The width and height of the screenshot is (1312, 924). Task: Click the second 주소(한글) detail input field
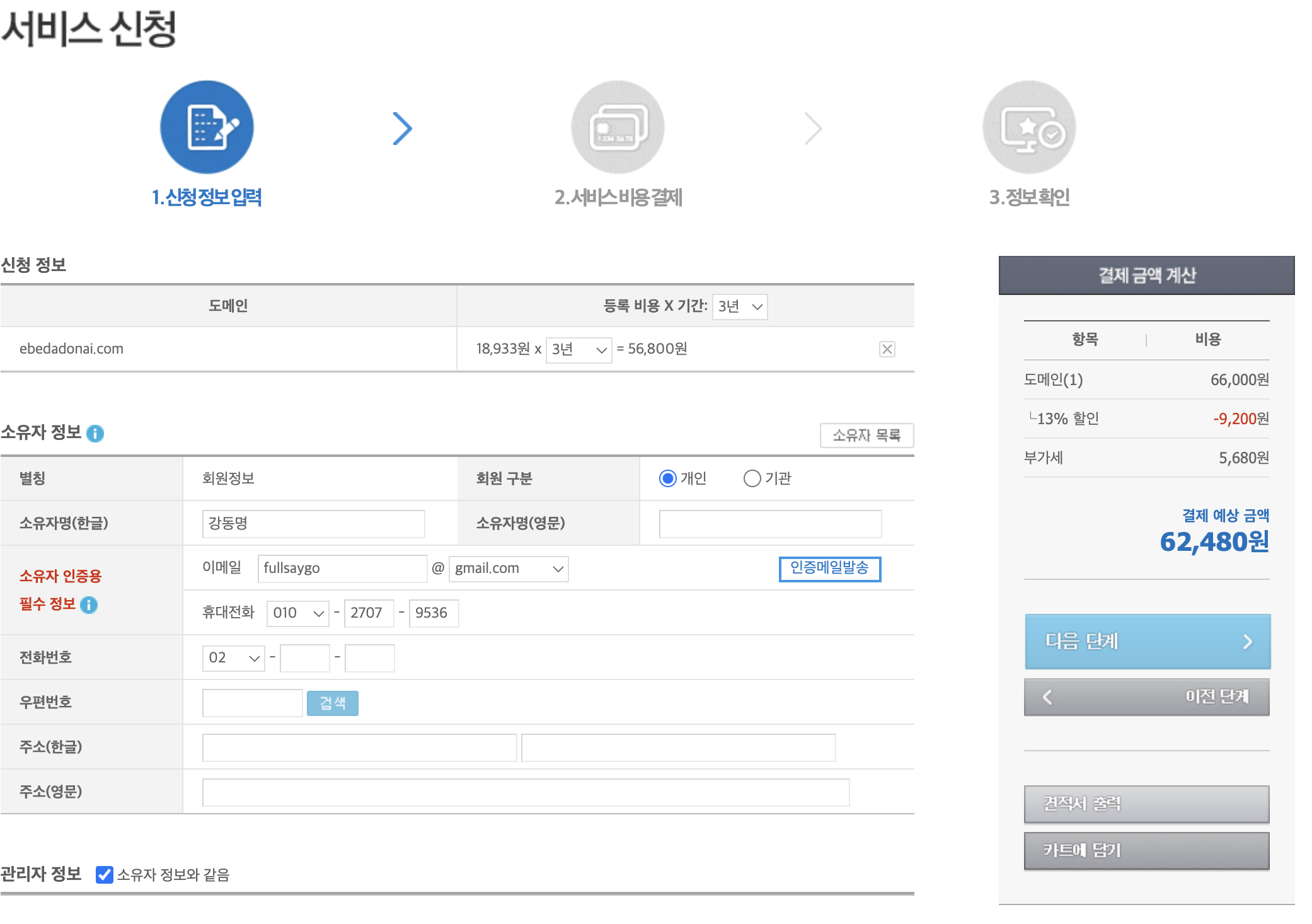tap(679, 748)
